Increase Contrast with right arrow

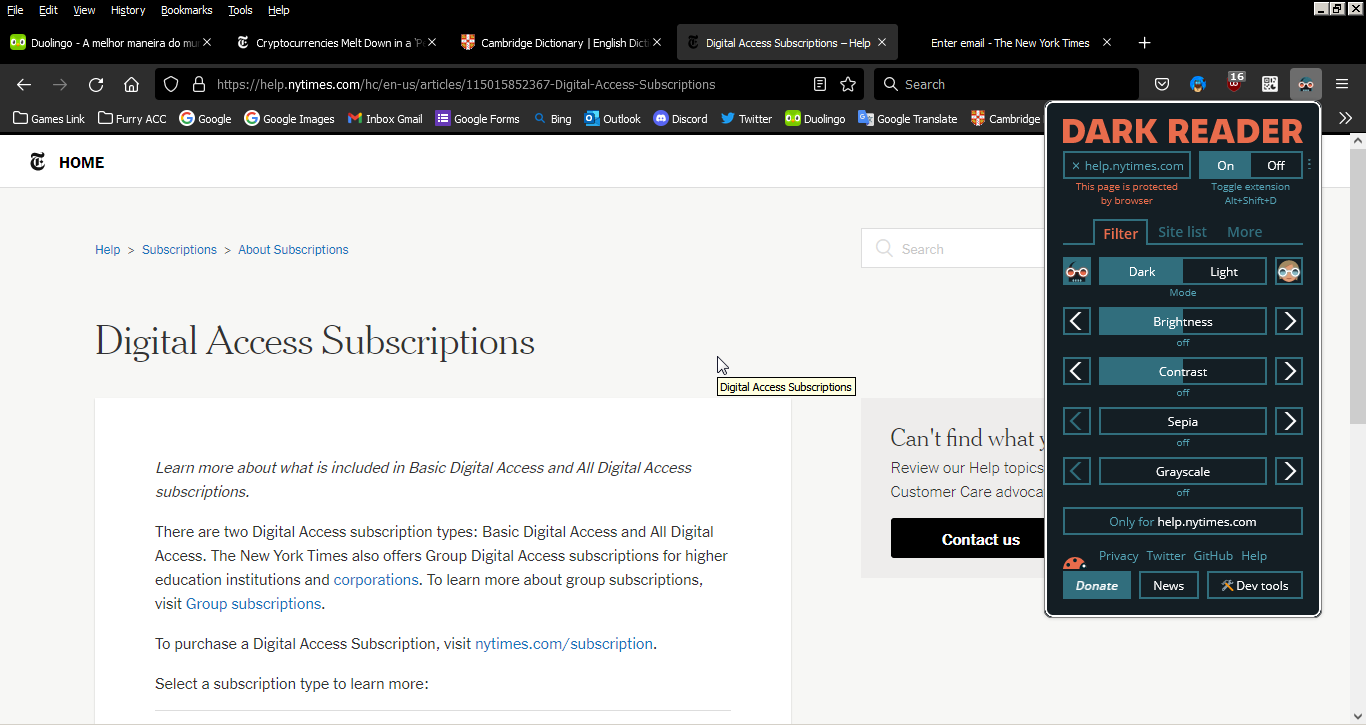point(1289,371)
